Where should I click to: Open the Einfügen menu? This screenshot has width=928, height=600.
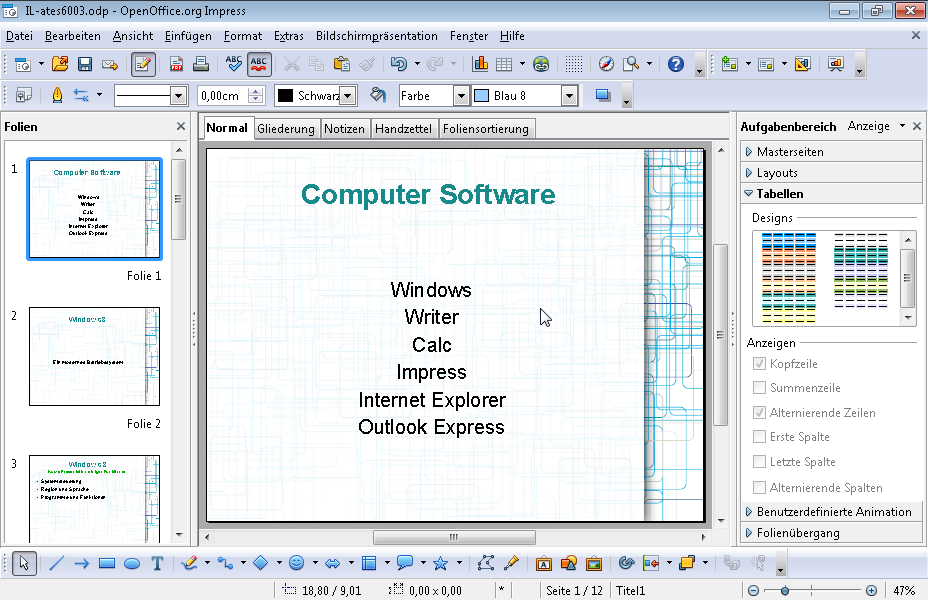coord(188,36)
